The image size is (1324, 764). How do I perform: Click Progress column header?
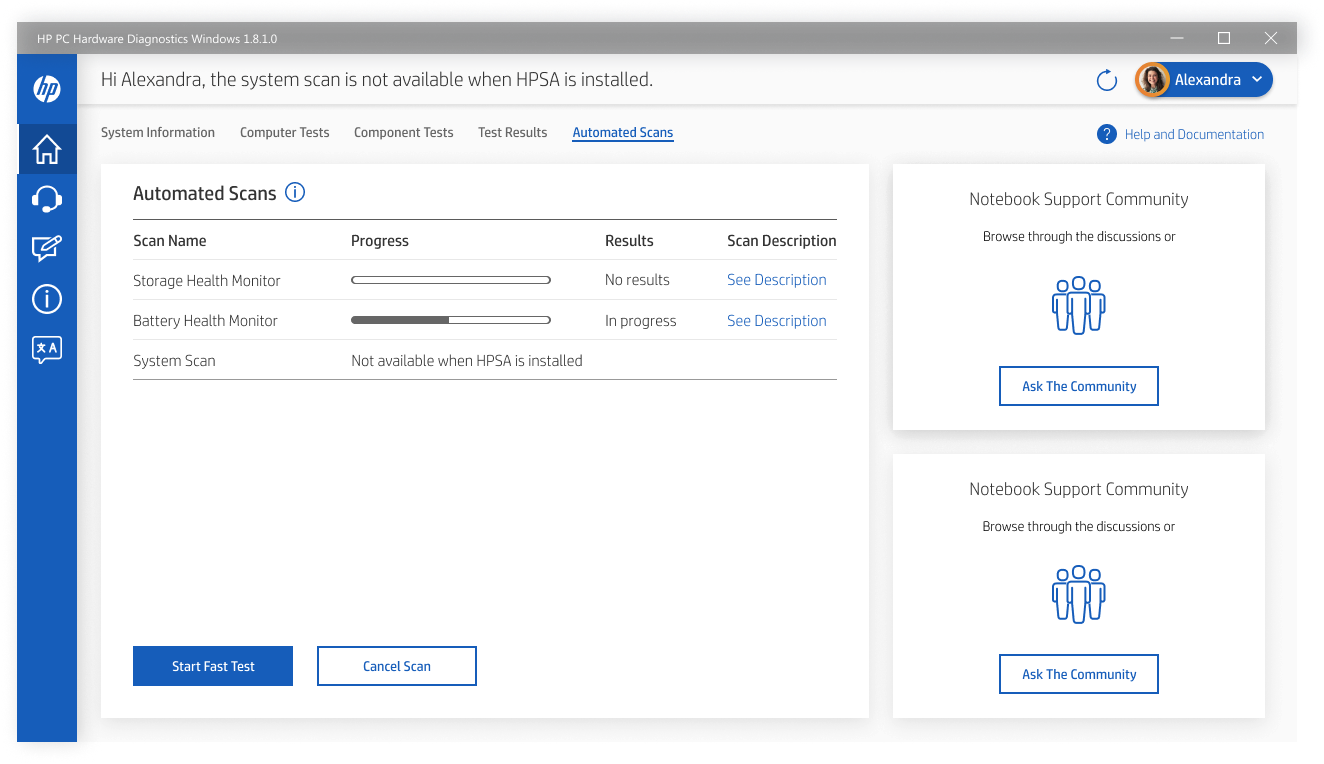click(x=380, y=241)
